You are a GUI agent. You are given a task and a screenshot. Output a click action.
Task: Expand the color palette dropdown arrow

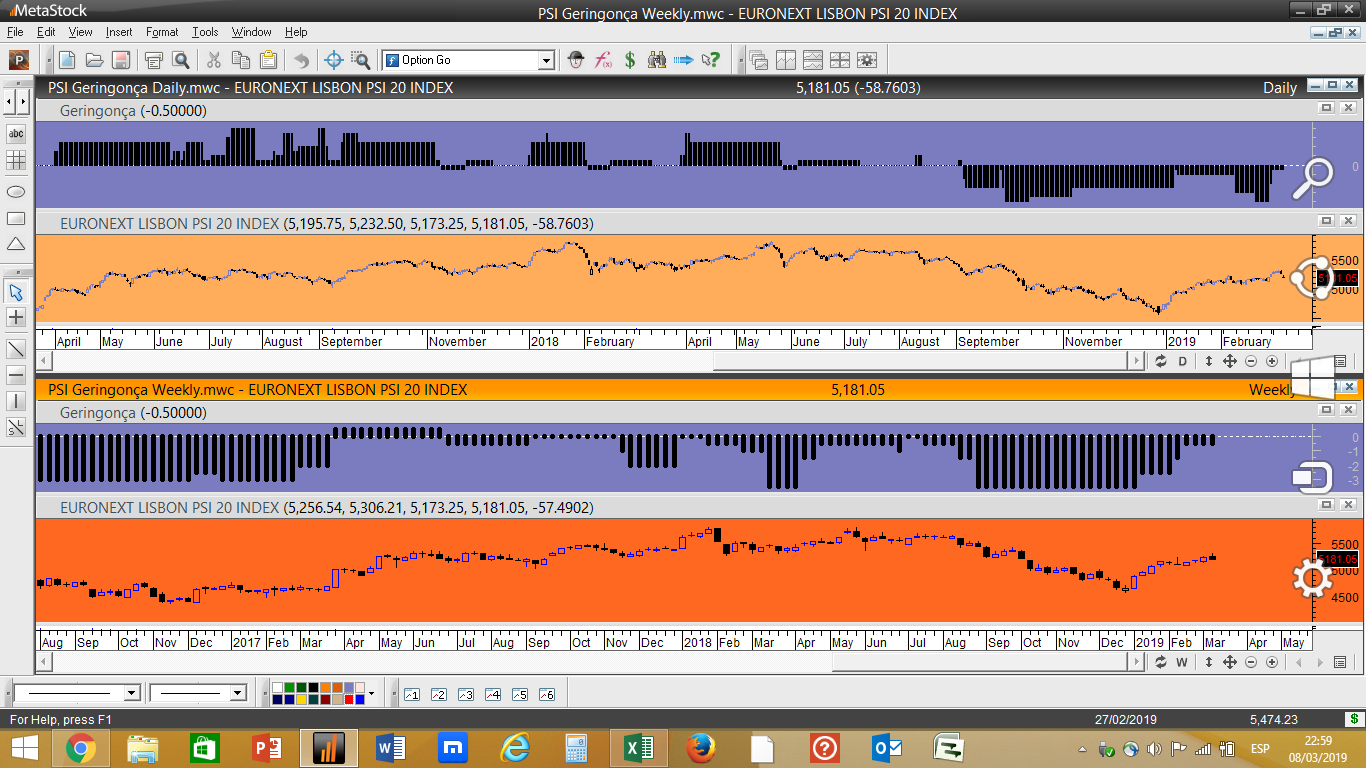[371, 693]
